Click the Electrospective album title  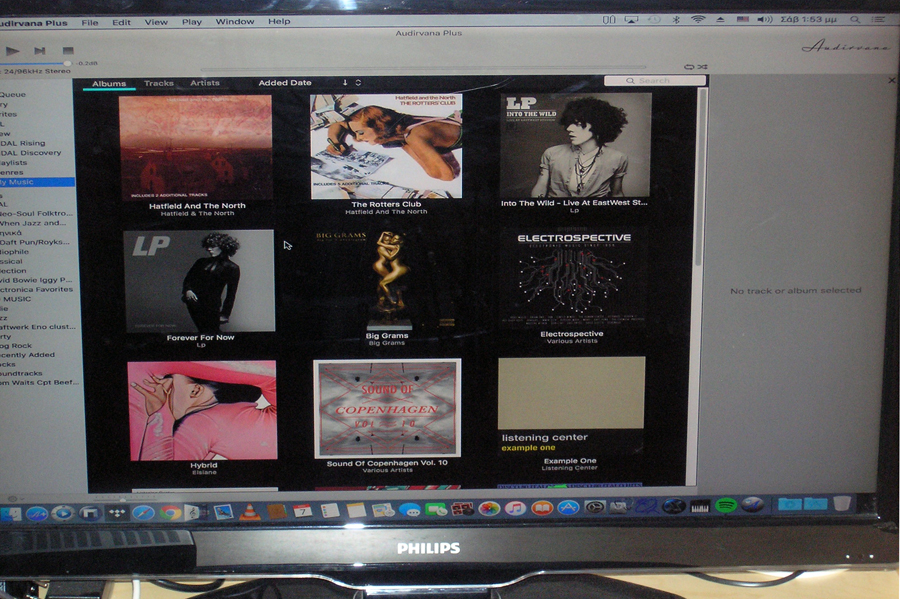572,334
